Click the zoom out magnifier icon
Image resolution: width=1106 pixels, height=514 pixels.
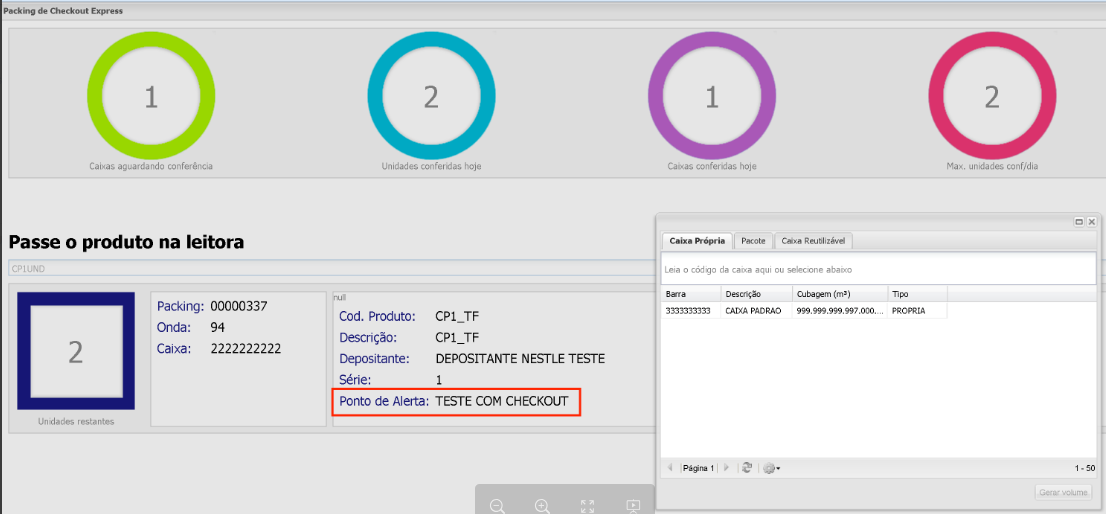[497, 506]
